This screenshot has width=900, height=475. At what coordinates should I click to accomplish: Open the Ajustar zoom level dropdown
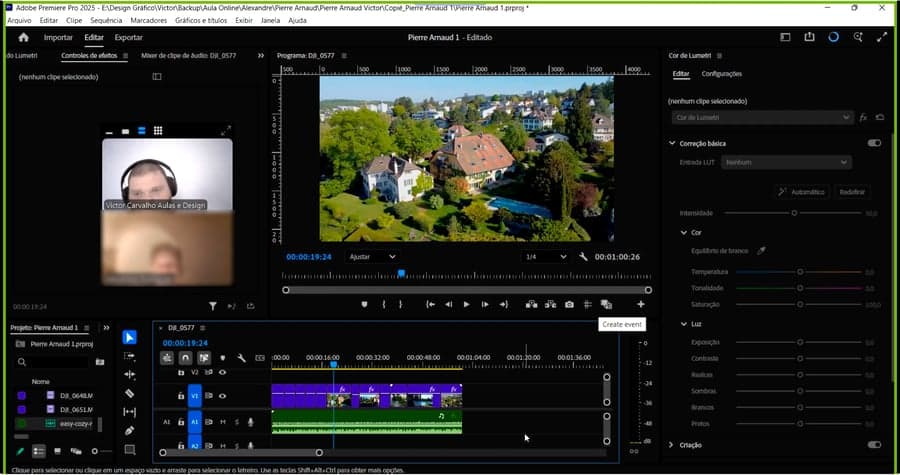coord(372,257)
